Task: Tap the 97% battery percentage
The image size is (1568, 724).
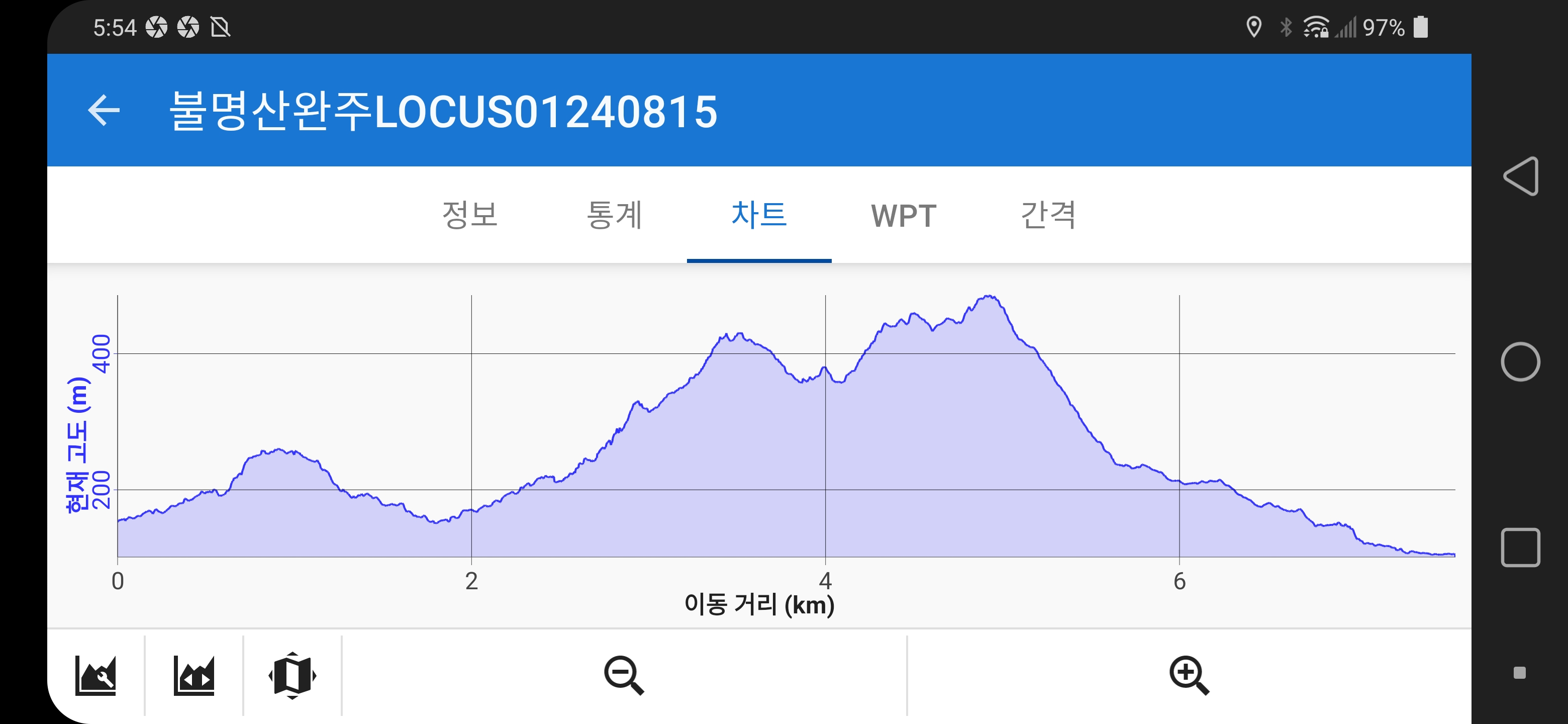Action: tap(1383, 27)
